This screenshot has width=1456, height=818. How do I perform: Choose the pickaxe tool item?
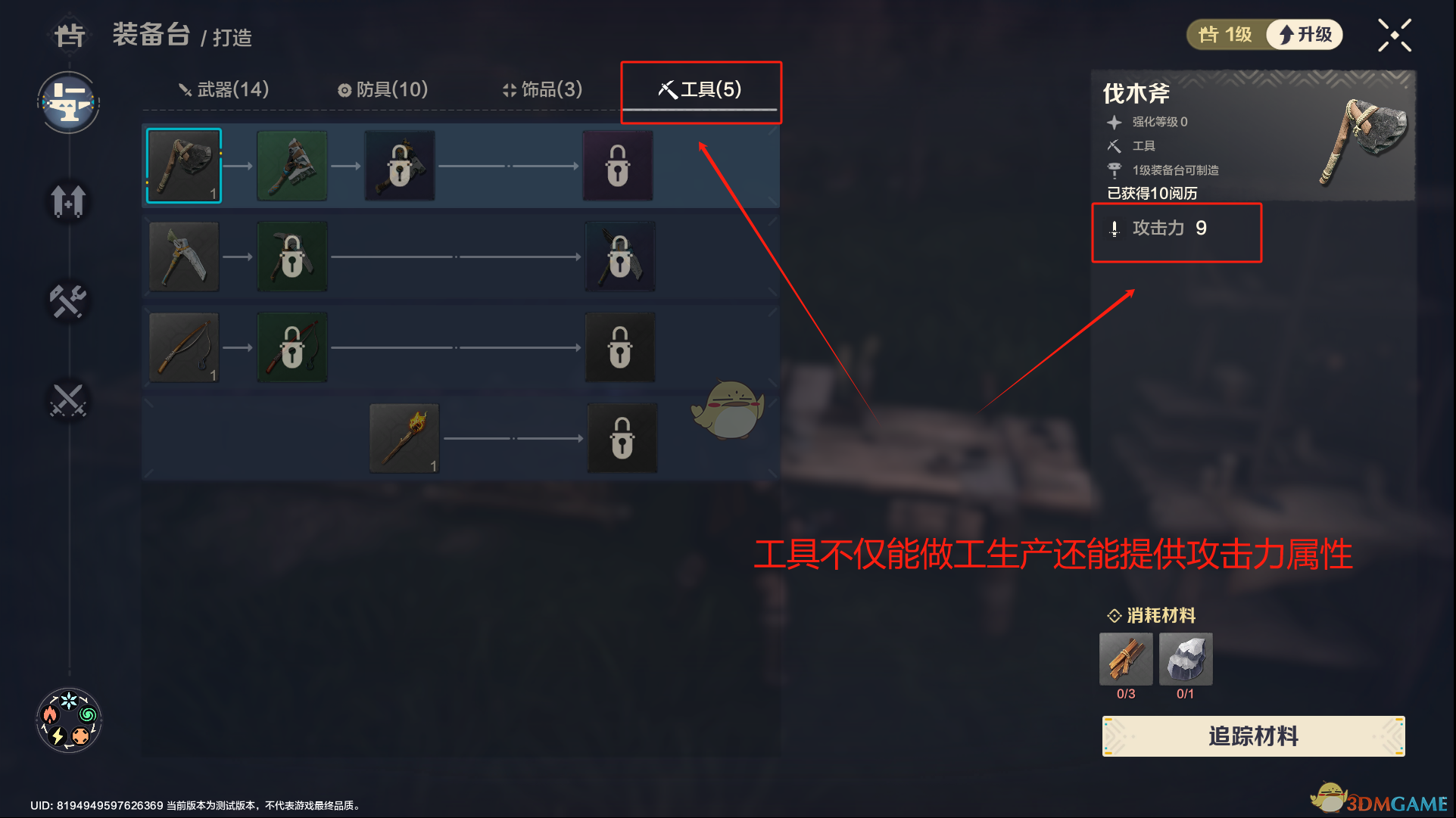[184, 257]
